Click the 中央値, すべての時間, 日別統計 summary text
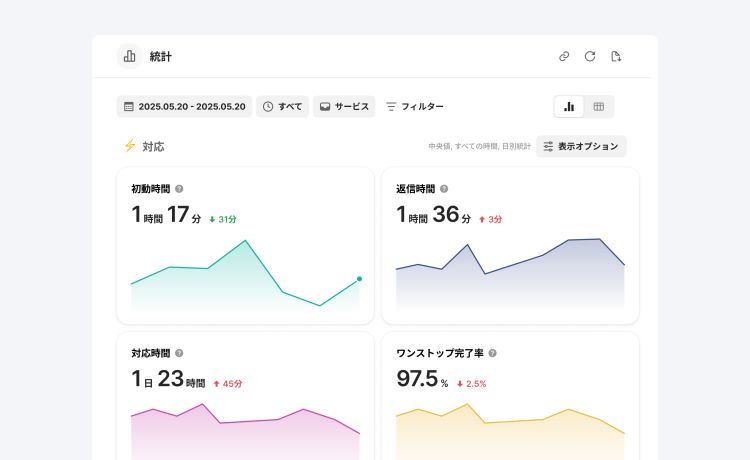 [x=479, y=146]
